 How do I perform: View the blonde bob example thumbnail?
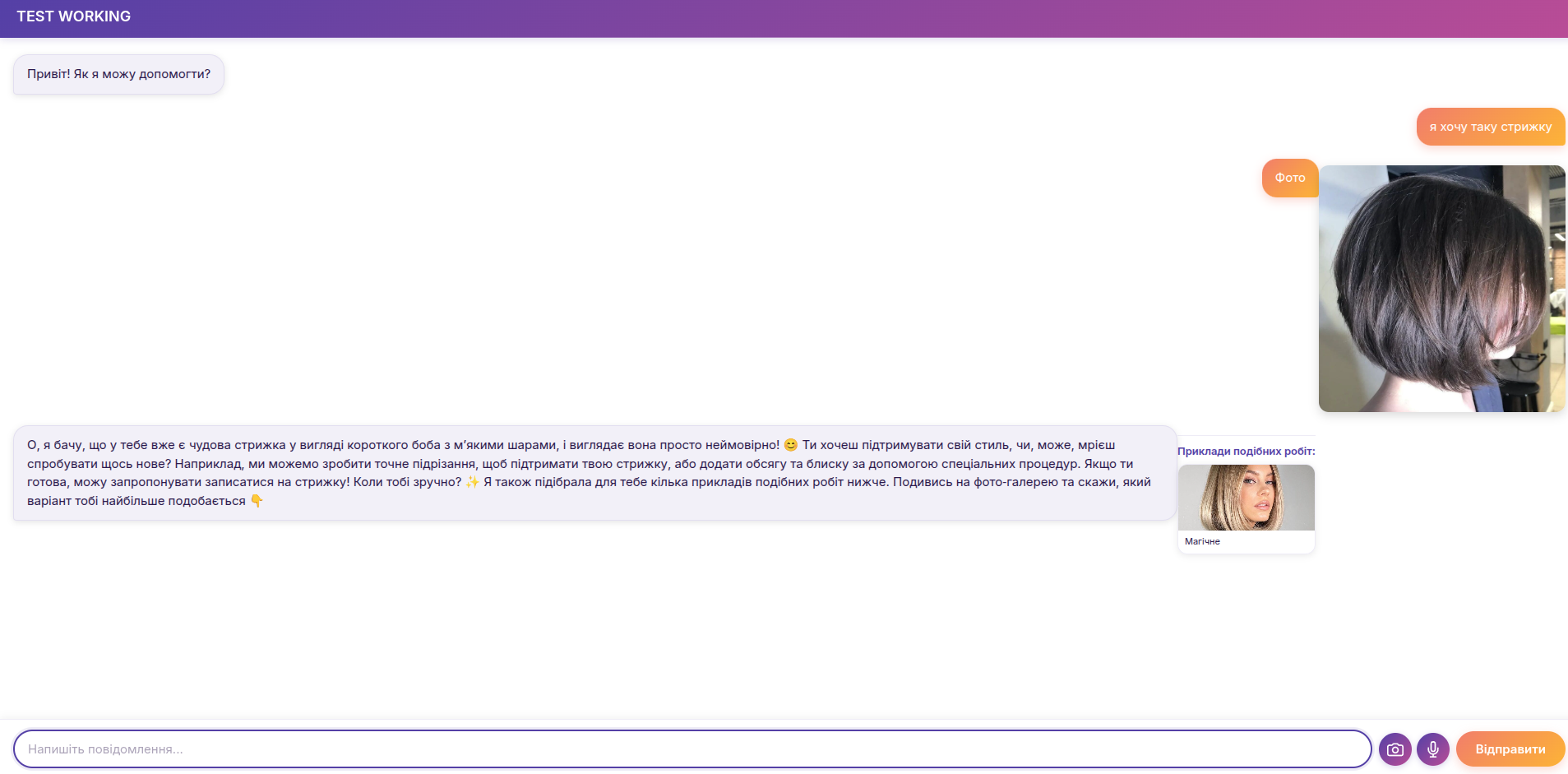point(1246,498)
